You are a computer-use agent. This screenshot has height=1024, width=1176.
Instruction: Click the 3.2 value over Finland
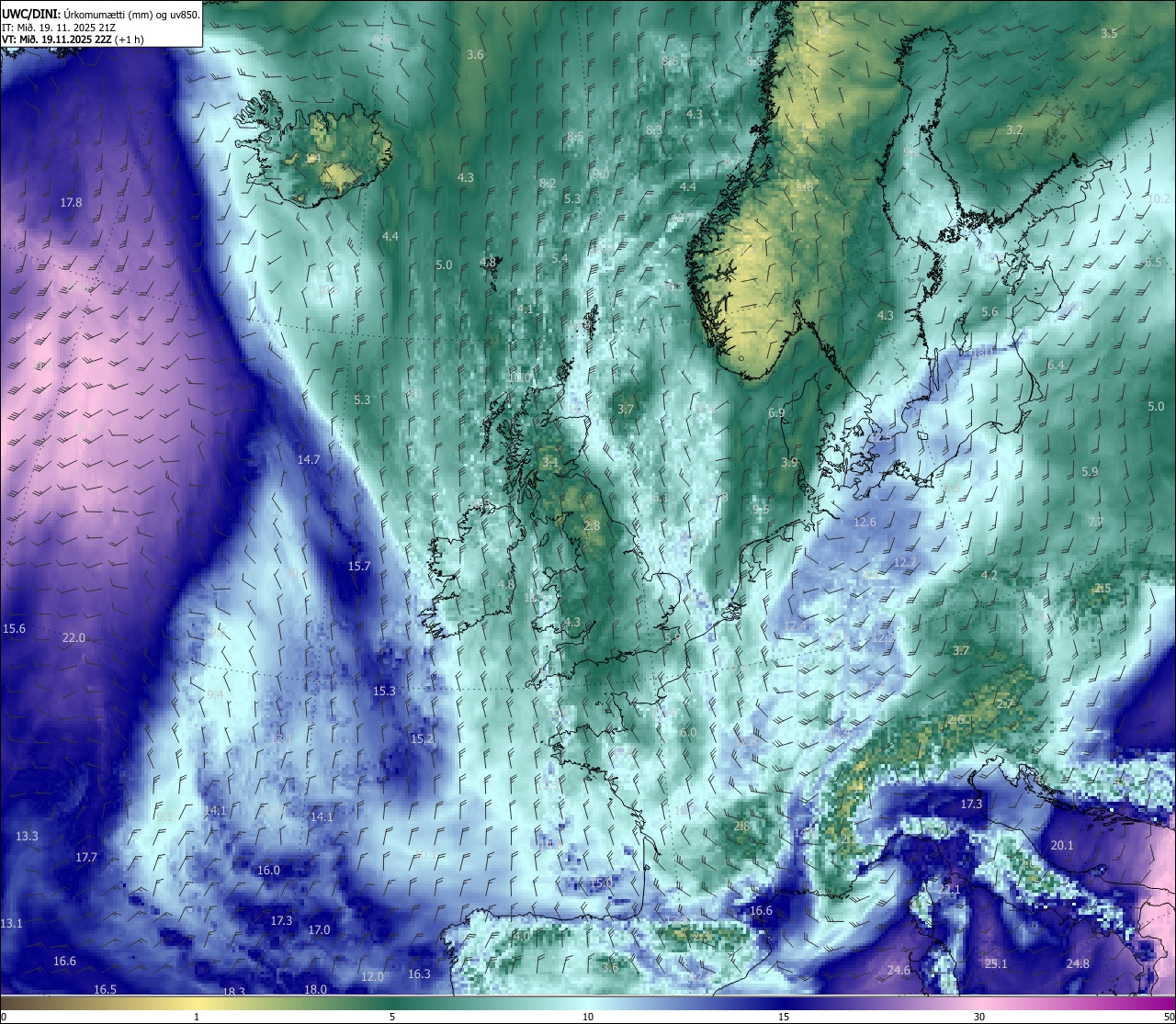1014,130
